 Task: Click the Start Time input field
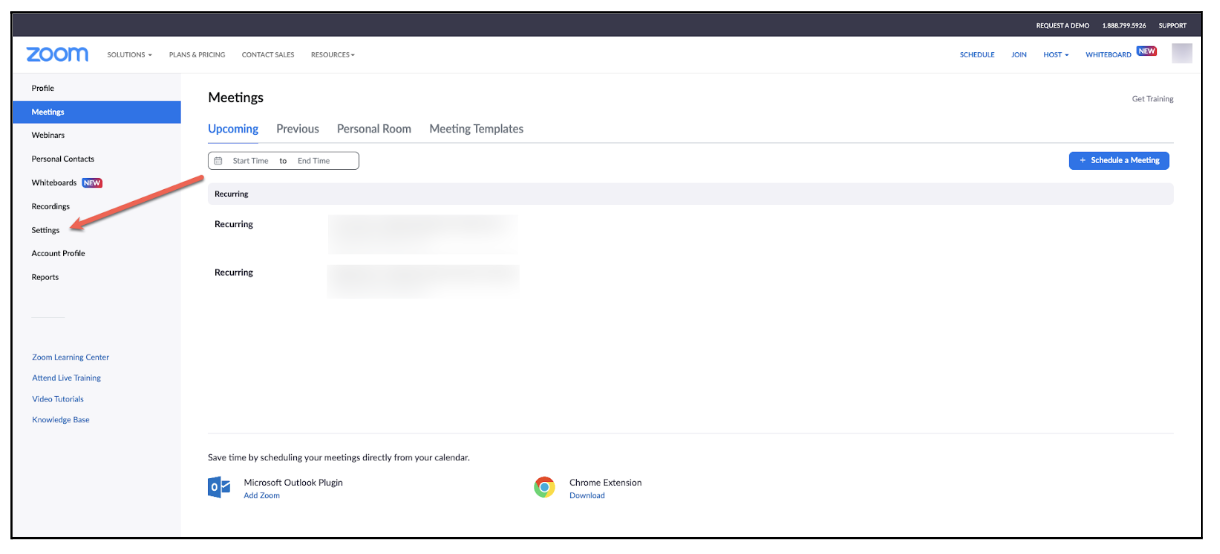point(250,161)
